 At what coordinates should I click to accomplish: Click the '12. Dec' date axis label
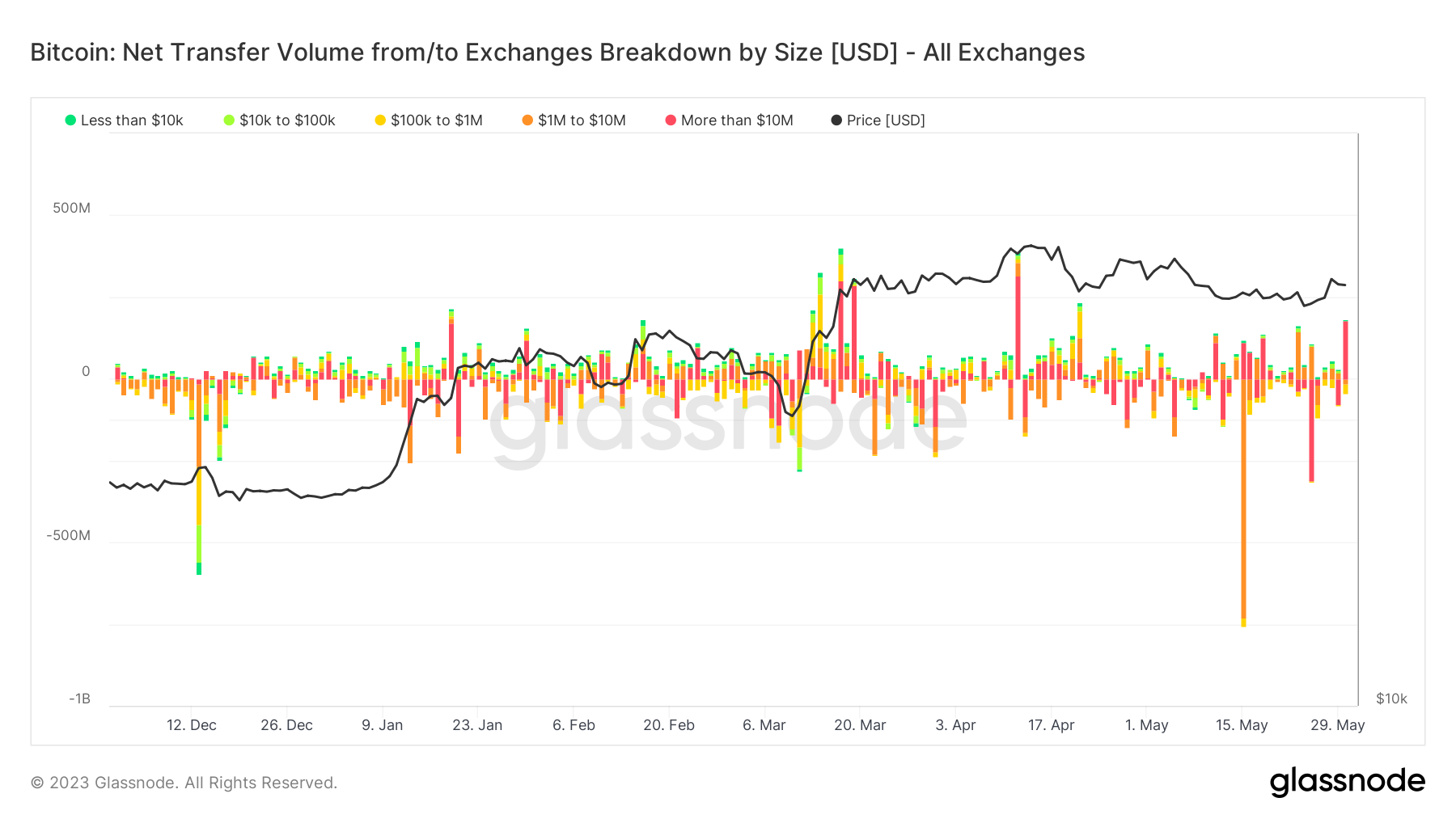pyautogui.click(x=192, y=725)
